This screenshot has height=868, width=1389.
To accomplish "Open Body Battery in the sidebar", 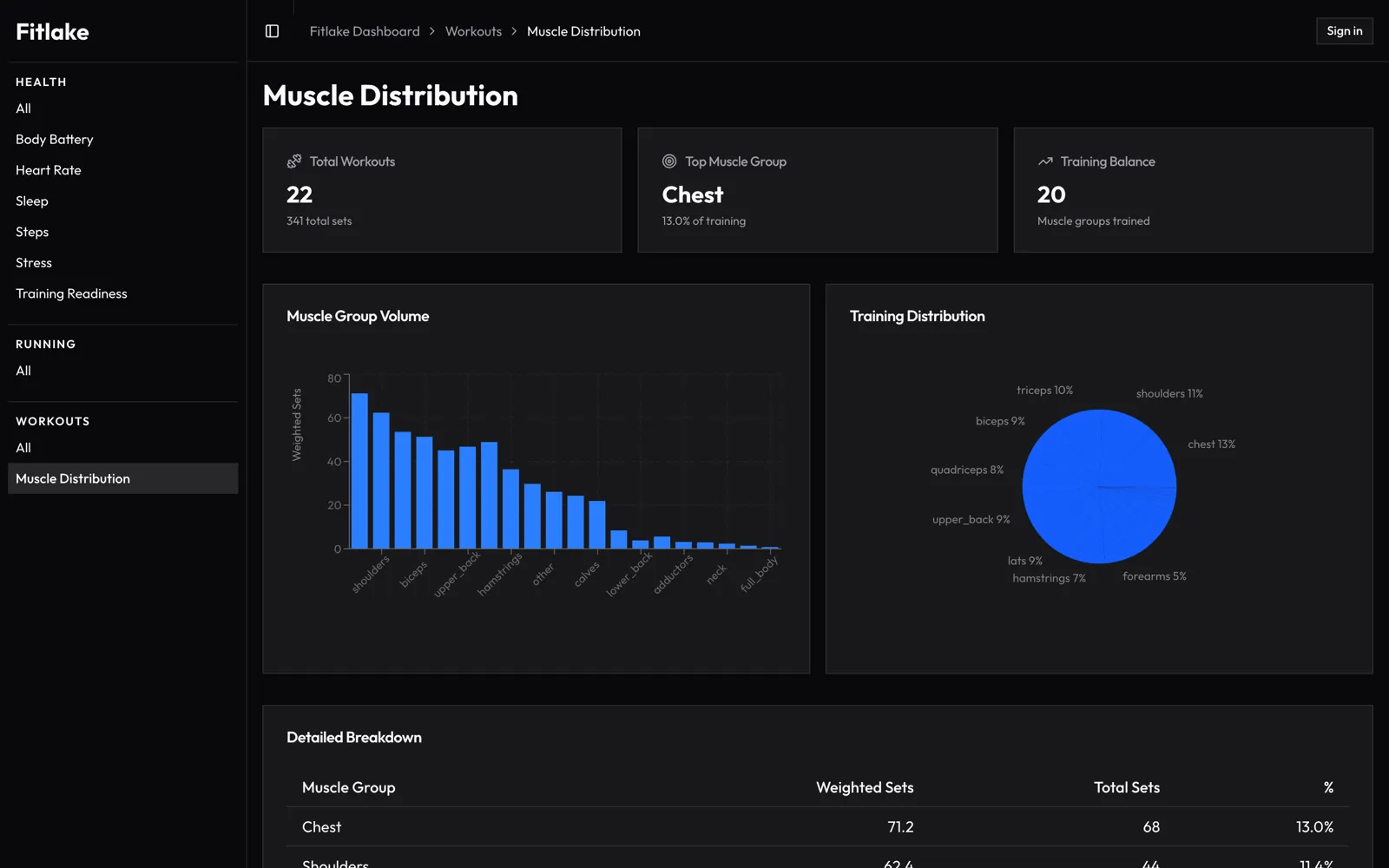I will [122, 140].
